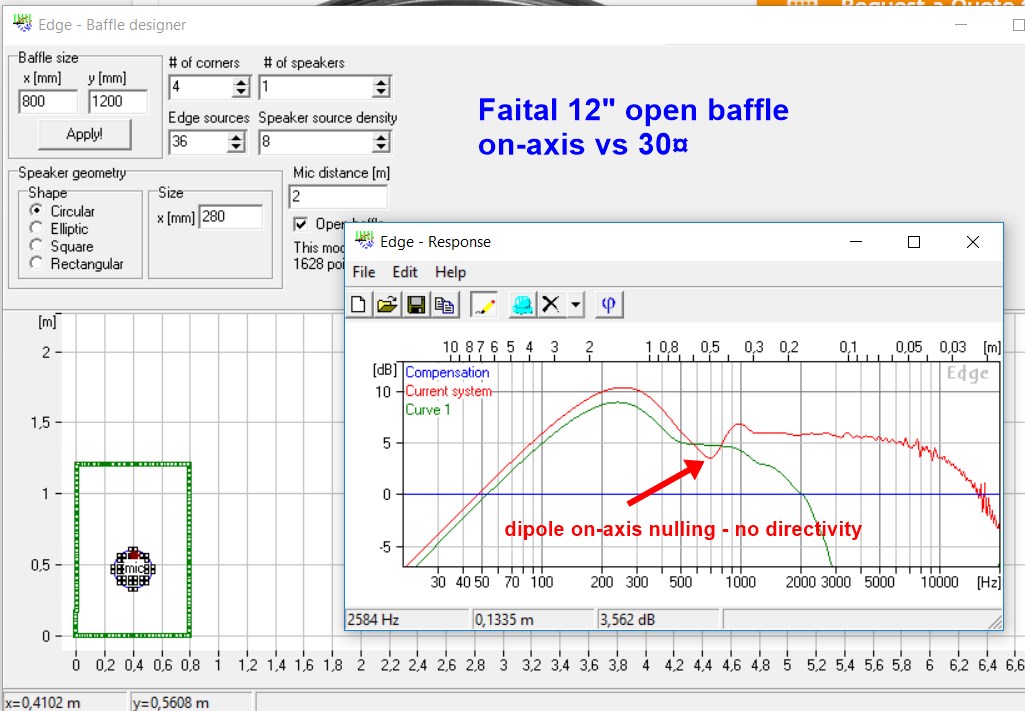1025x711 pixels.
Task: Minimize the Edge - Response window
Action: pos(856,242)
